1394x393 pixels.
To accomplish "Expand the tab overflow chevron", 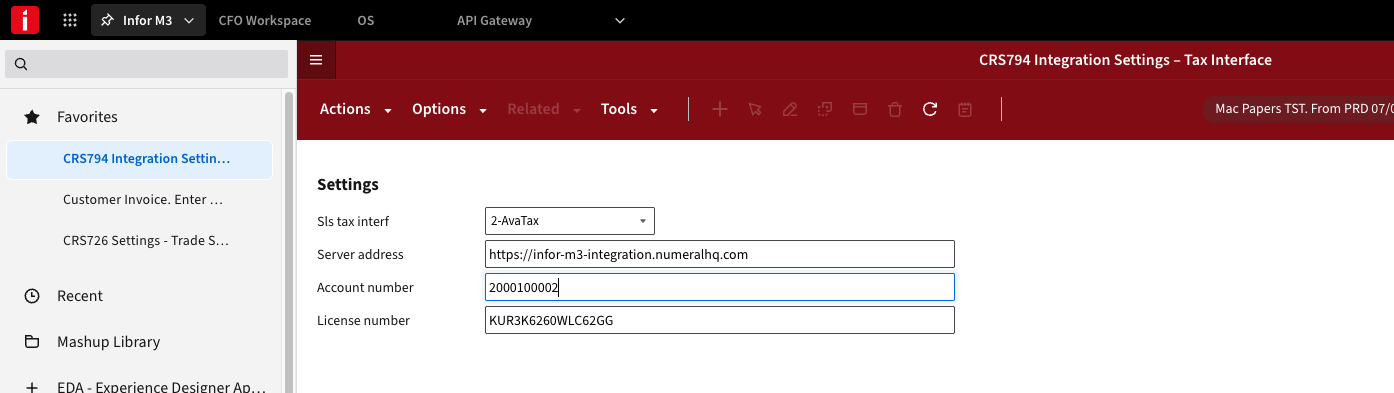I will pyautogui.click(x=620, y=20).
